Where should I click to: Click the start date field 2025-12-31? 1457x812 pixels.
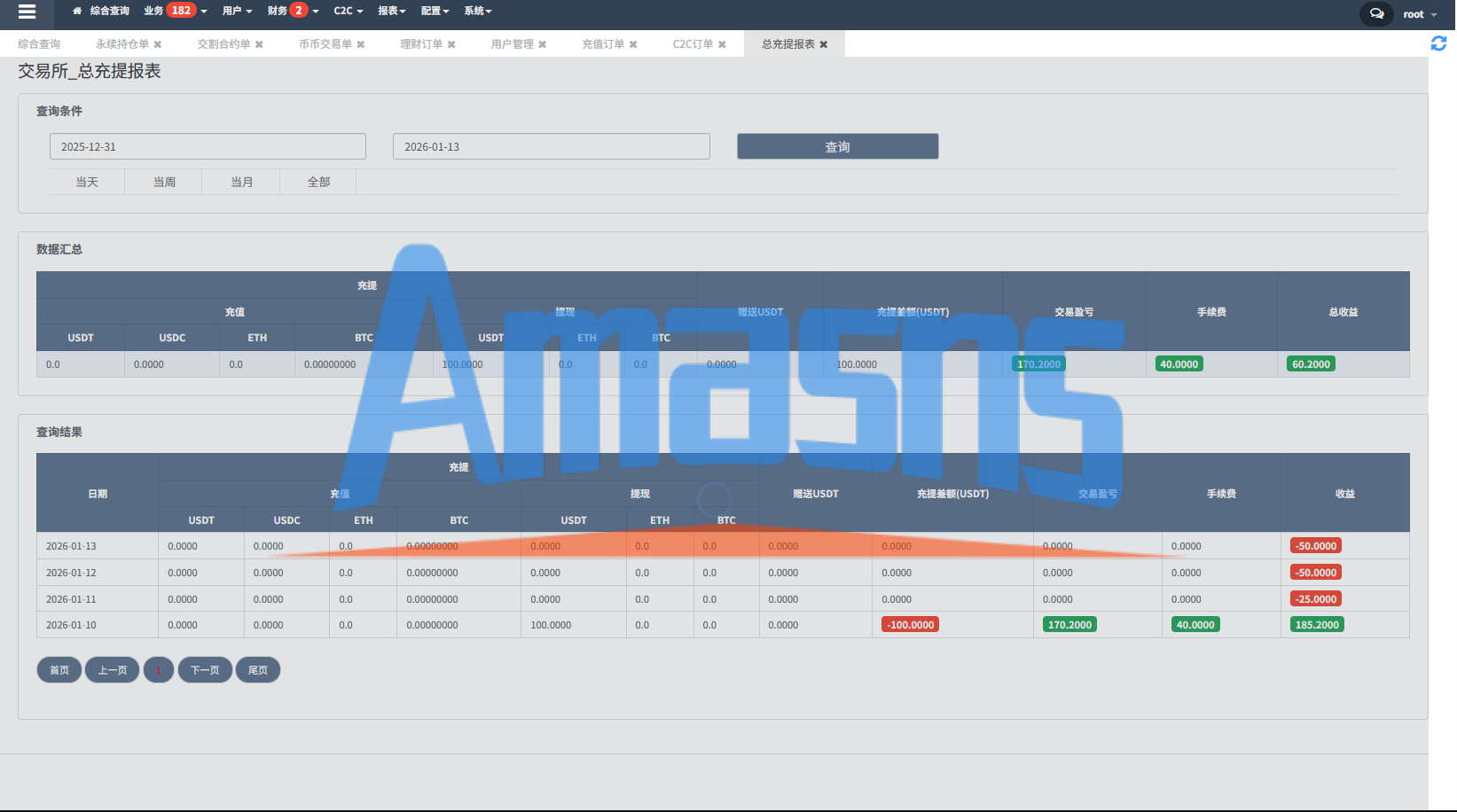[208, 146]
